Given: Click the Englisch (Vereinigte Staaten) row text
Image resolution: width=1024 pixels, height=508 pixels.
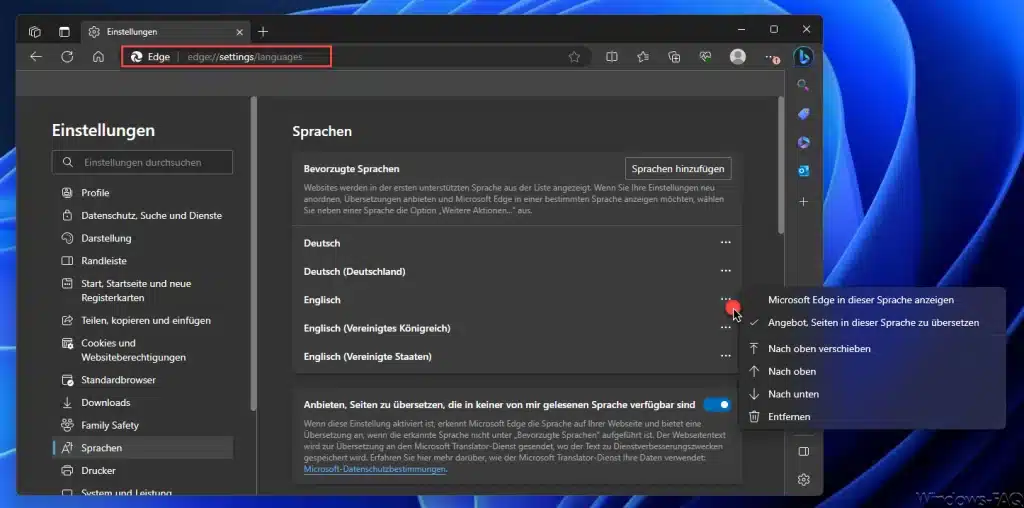Looking at the screenshot, I should tap(368, 357).
